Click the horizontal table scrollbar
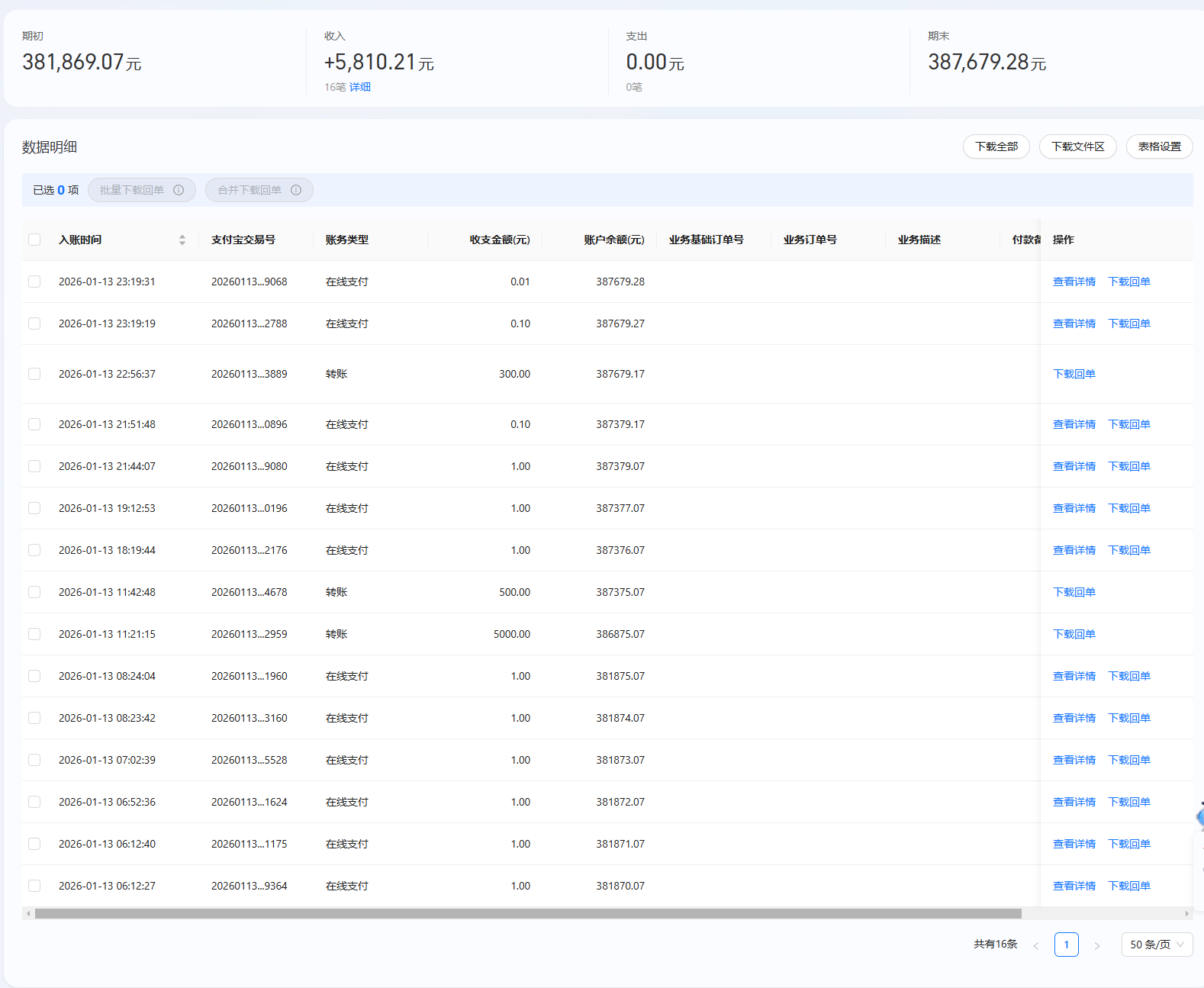 (x=528, y=913)
